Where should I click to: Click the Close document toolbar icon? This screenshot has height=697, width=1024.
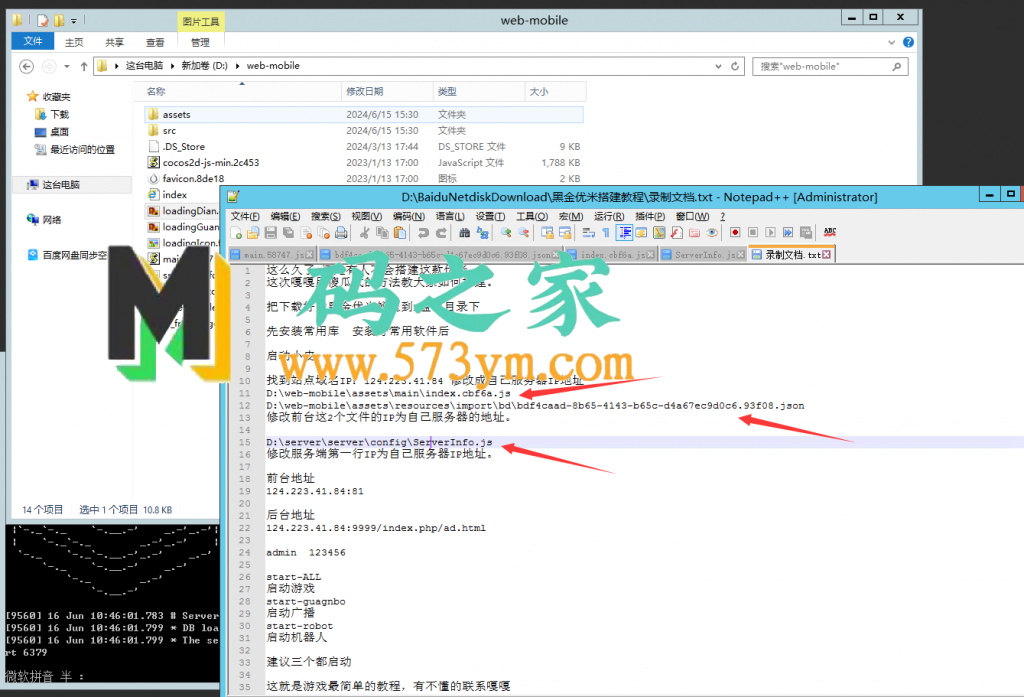click(306, 233)
